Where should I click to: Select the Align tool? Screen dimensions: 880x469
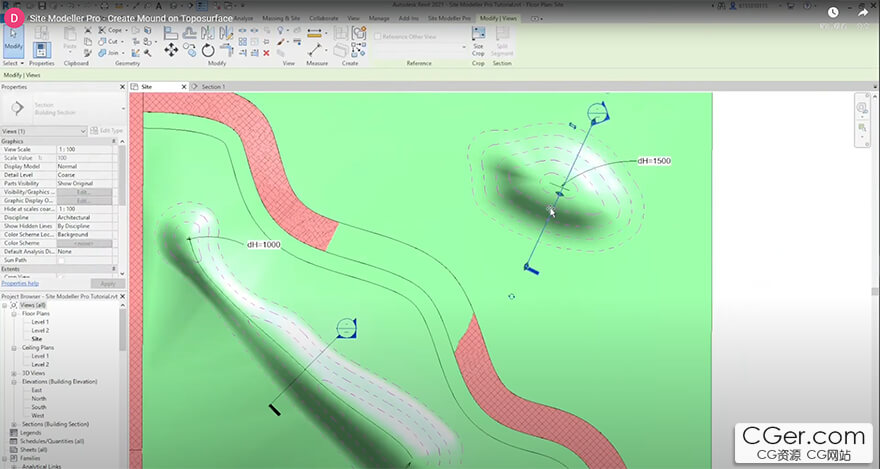[x=171, y=33]
